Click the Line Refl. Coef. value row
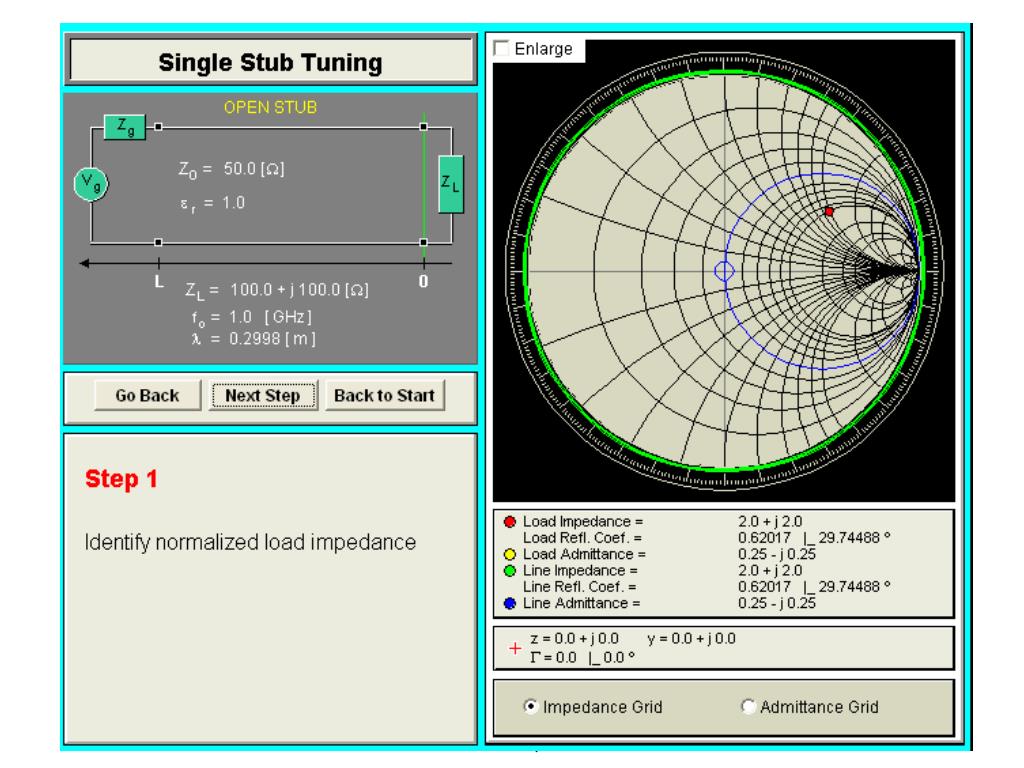The width and height of the screenshot is (1024, 768). tap(706, 587)
